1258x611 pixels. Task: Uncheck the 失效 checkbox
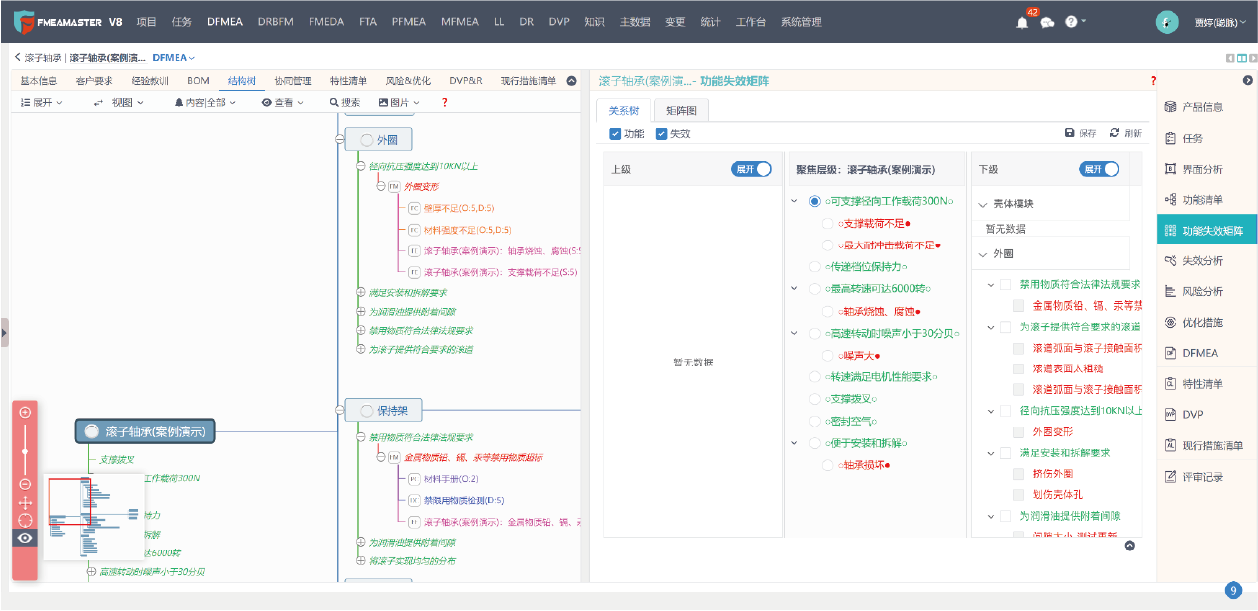click(661, 133)
